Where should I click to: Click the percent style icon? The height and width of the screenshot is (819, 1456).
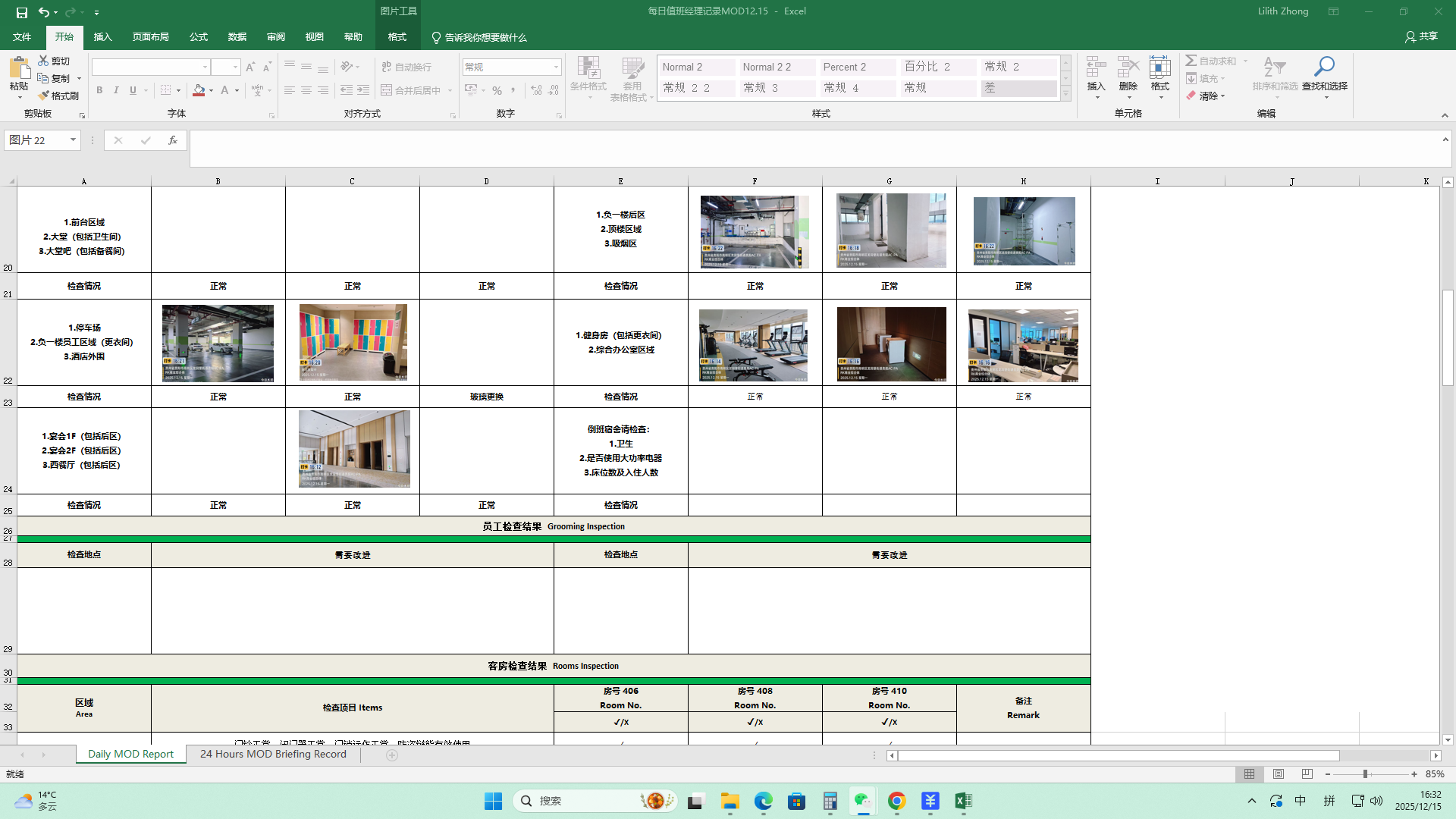pos(497,90)
